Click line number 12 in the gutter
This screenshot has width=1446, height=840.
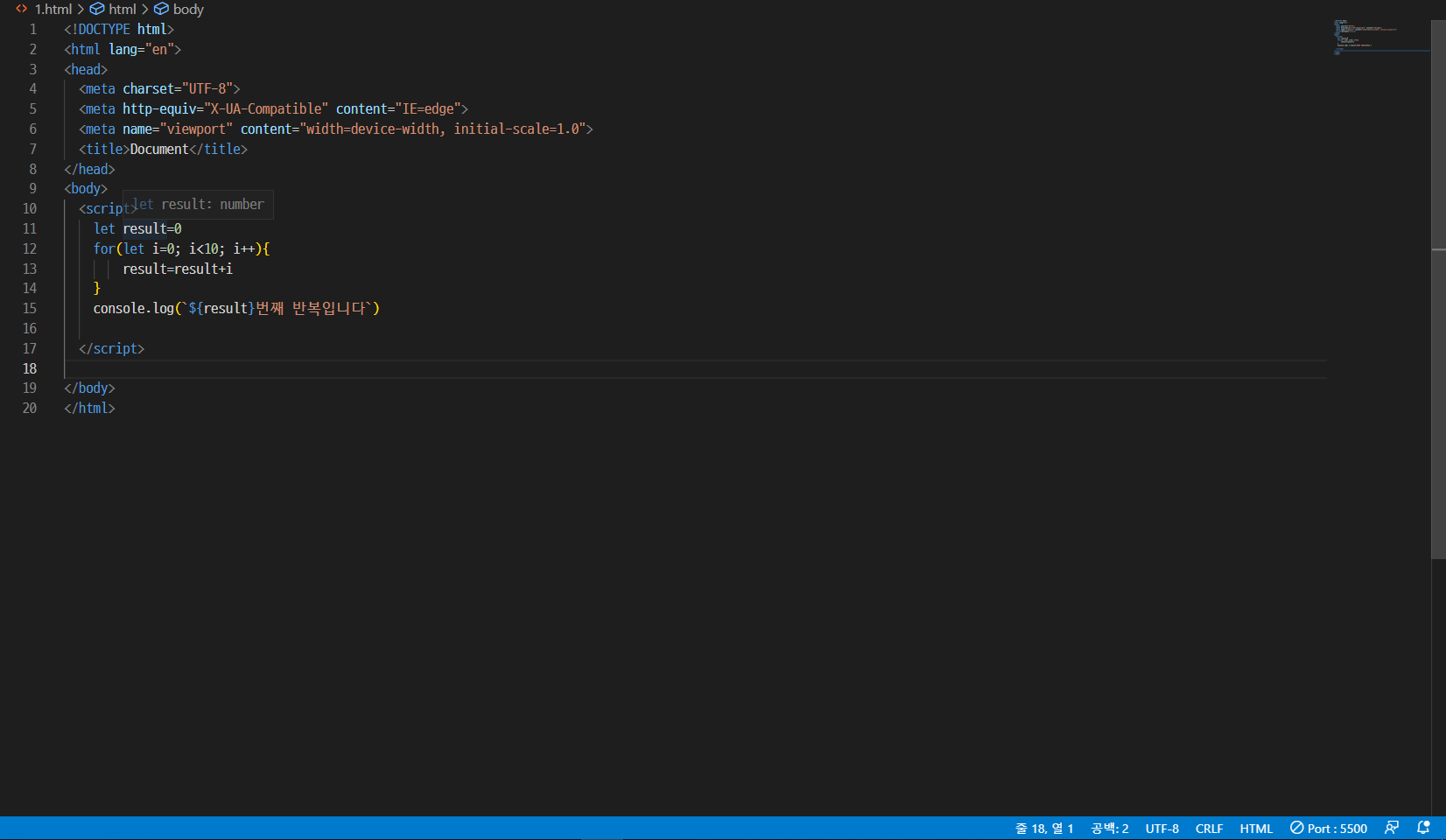point(30,248)
